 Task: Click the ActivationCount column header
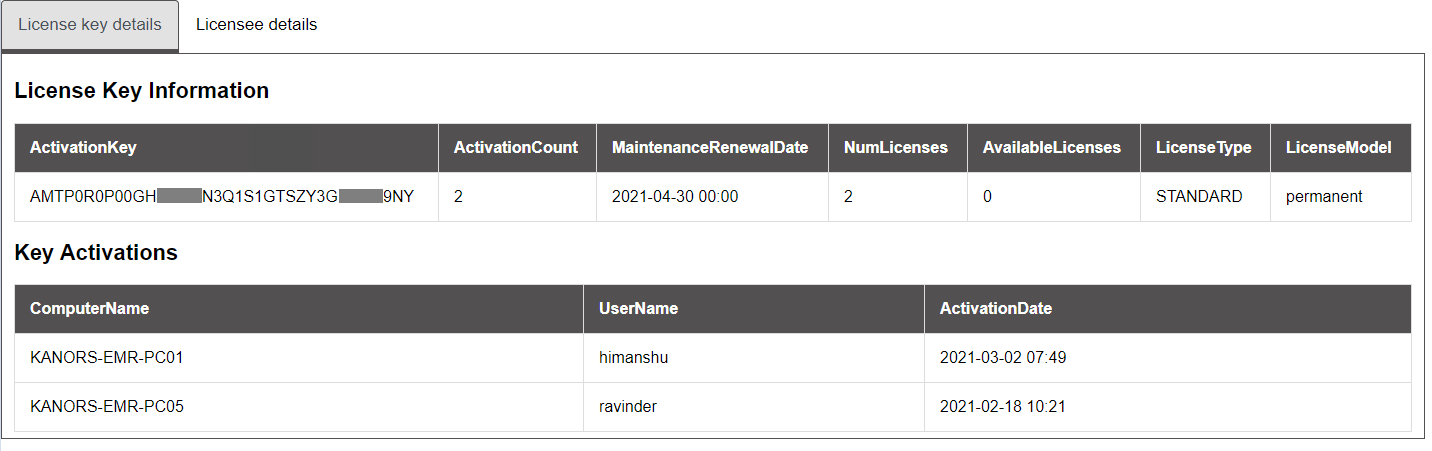click(x=517, y=148)
